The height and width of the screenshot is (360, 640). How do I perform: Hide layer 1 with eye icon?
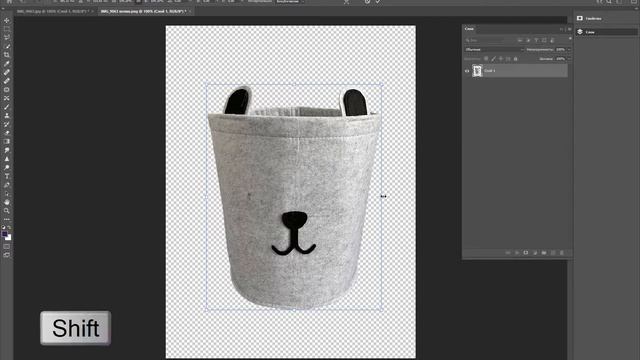click(467, 71)
